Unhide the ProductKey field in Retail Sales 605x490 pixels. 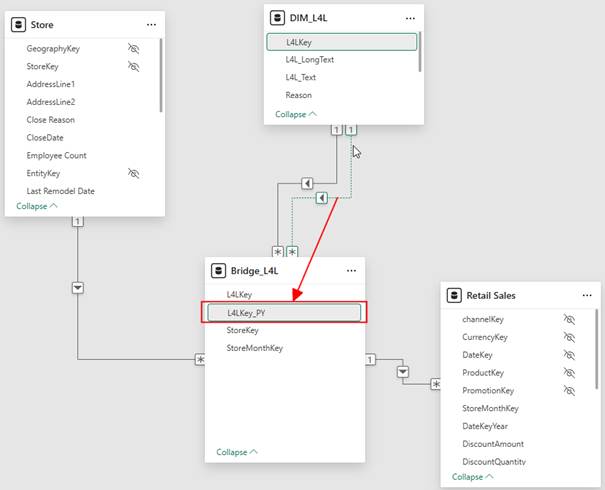pos(569,372)
